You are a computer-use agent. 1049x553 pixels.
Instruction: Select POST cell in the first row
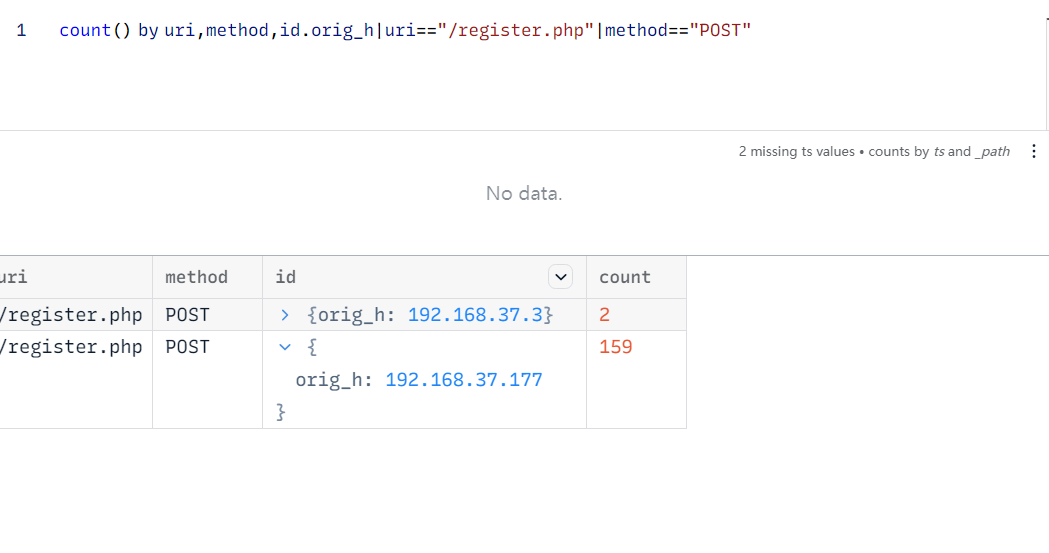188,315
